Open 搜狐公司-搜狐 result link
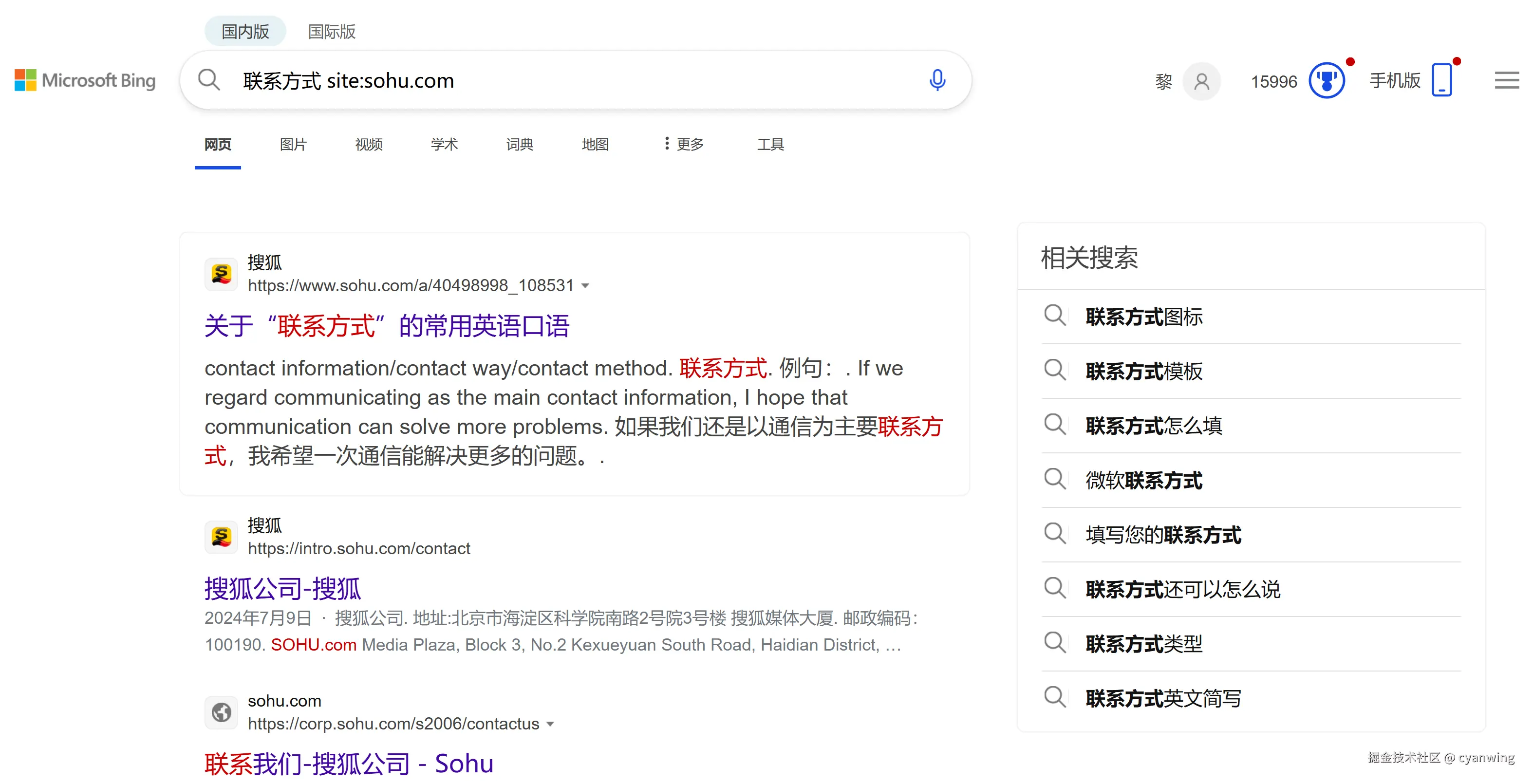The height and width of the screenshot is (784, 1533). pos(282,588)
